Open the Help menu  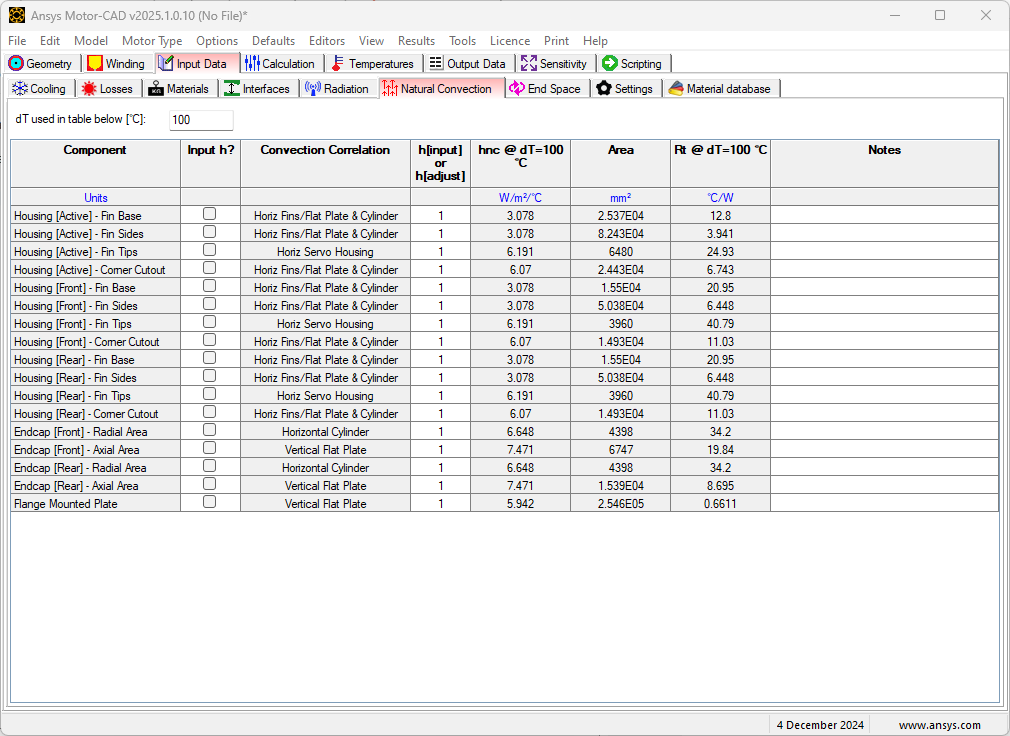(x=595, y=41)
